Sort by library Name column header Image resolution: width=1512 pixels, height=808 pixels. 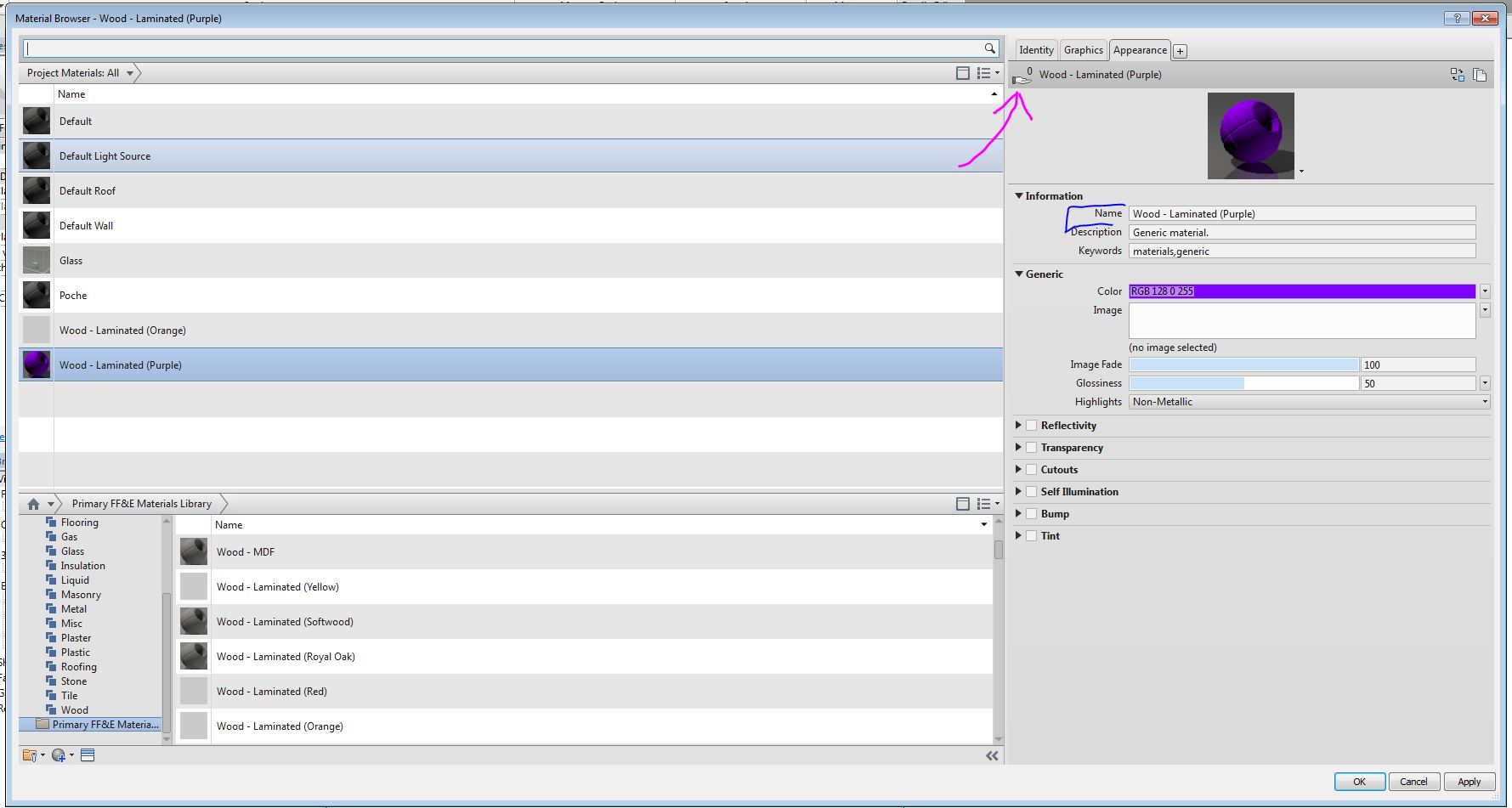pos(602,525)
